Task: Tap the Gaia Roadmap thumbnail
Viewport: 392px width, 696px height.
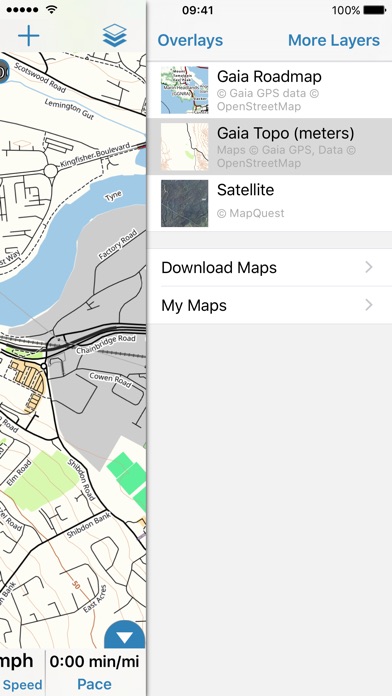Action: 184,90
